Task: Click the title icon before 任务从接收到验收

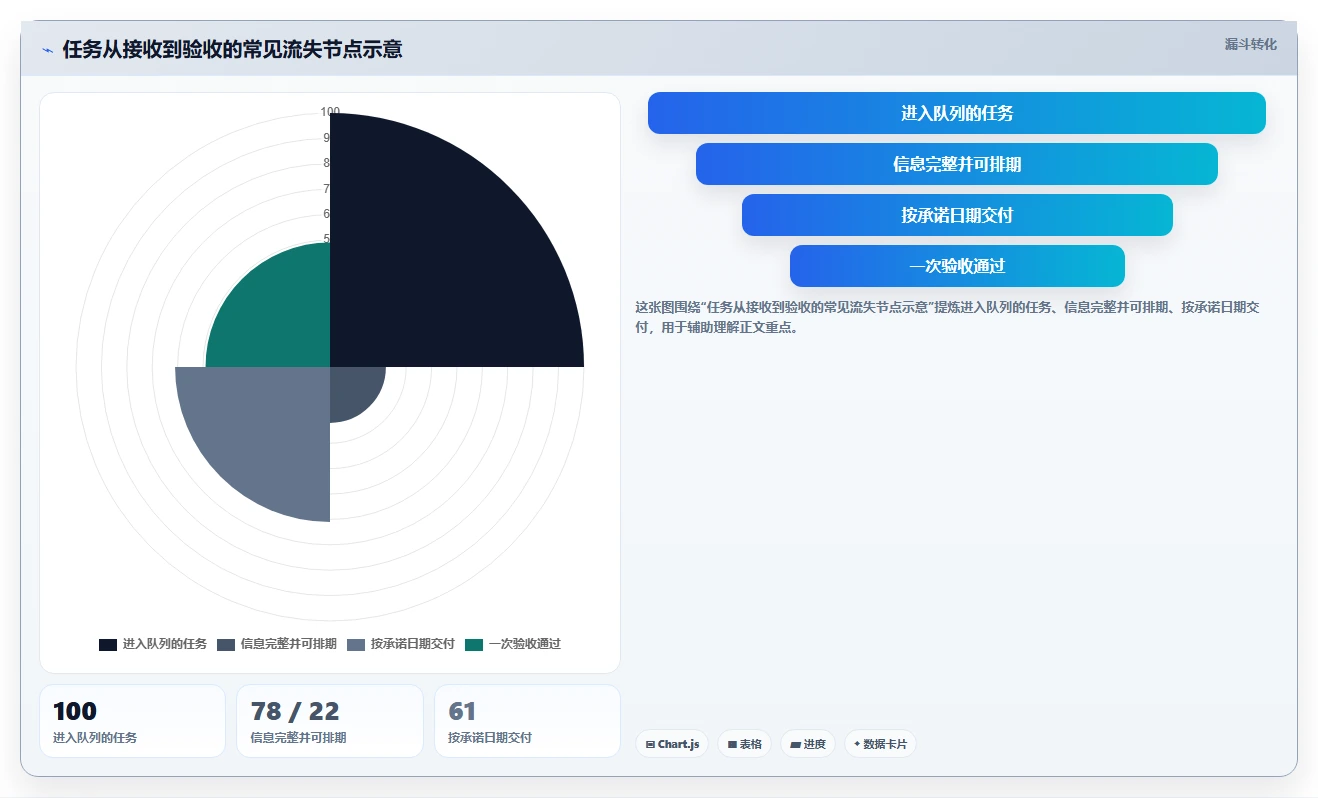Action: 47,50
